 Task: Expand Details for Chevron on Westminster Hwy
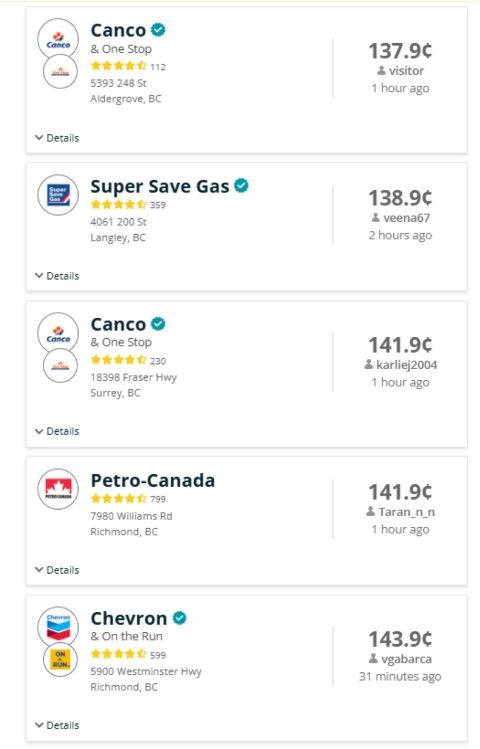[x=57, y=725]
